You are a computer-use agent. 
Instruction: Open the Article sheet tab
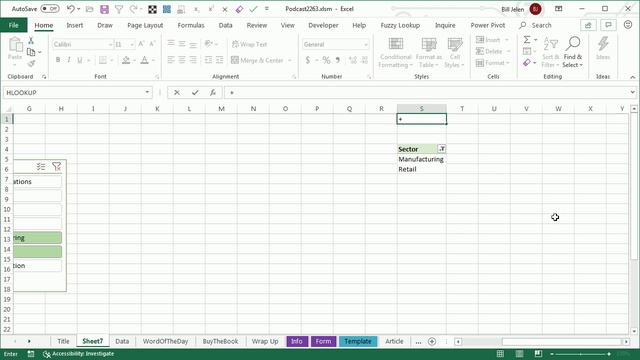point(394,341)
